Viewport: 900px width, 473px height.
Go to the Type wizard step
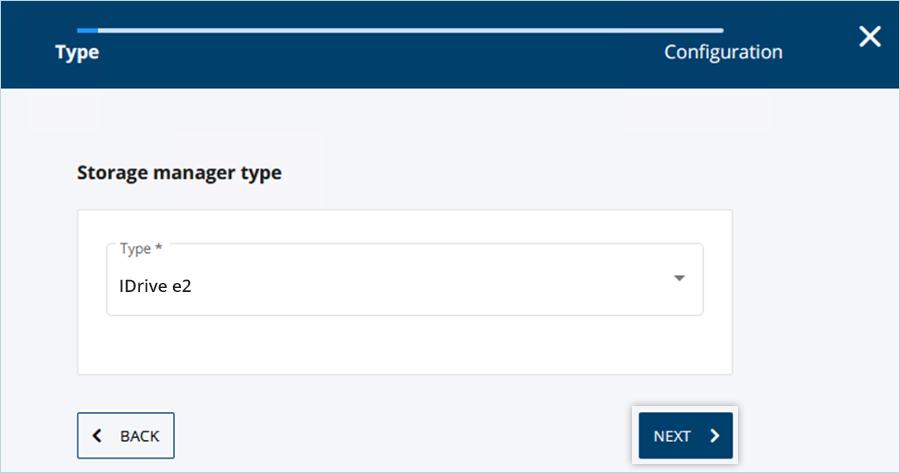(77, 52)
